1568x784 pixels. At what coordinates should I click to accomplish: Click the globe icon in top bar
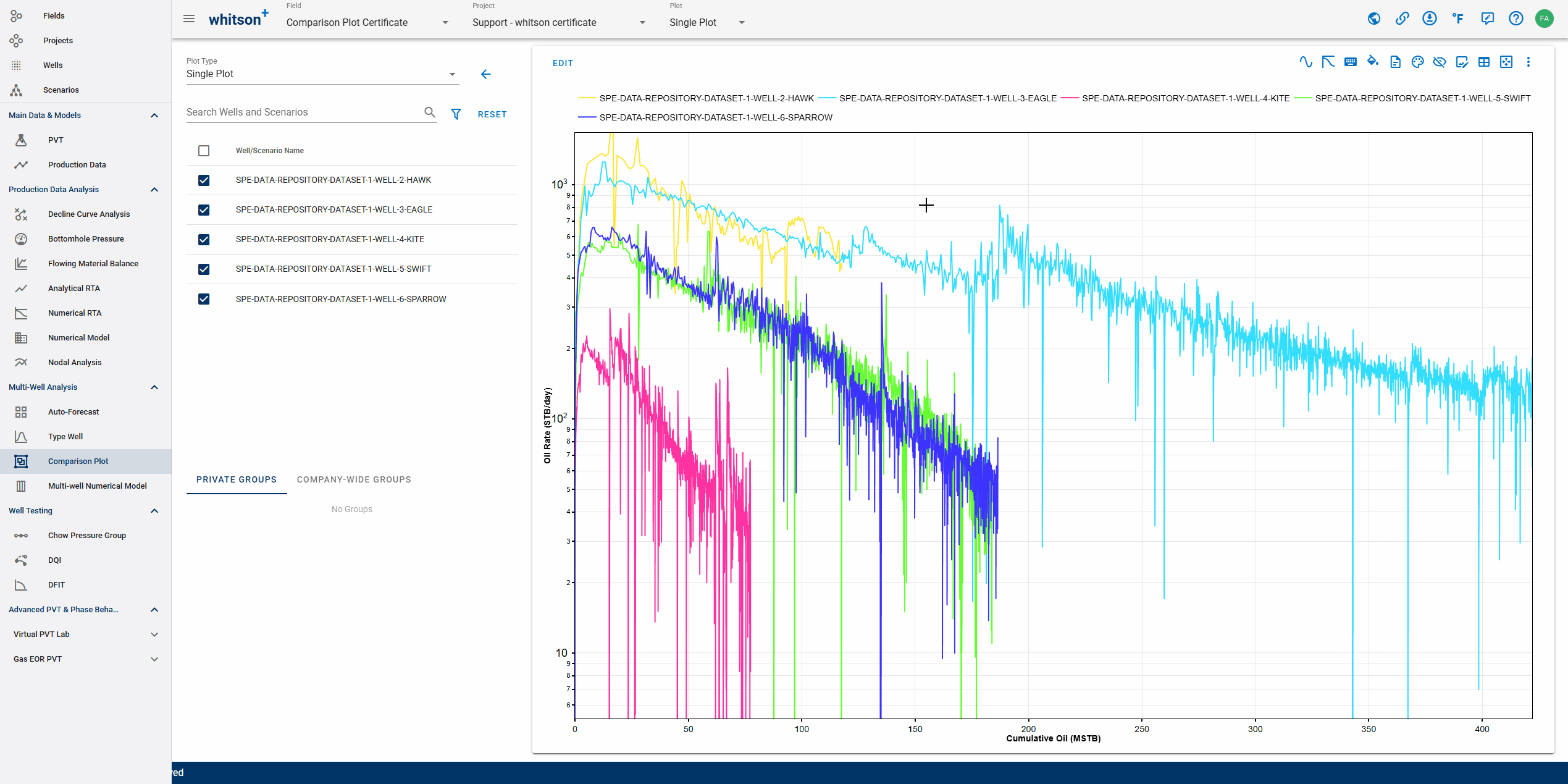1374,19
